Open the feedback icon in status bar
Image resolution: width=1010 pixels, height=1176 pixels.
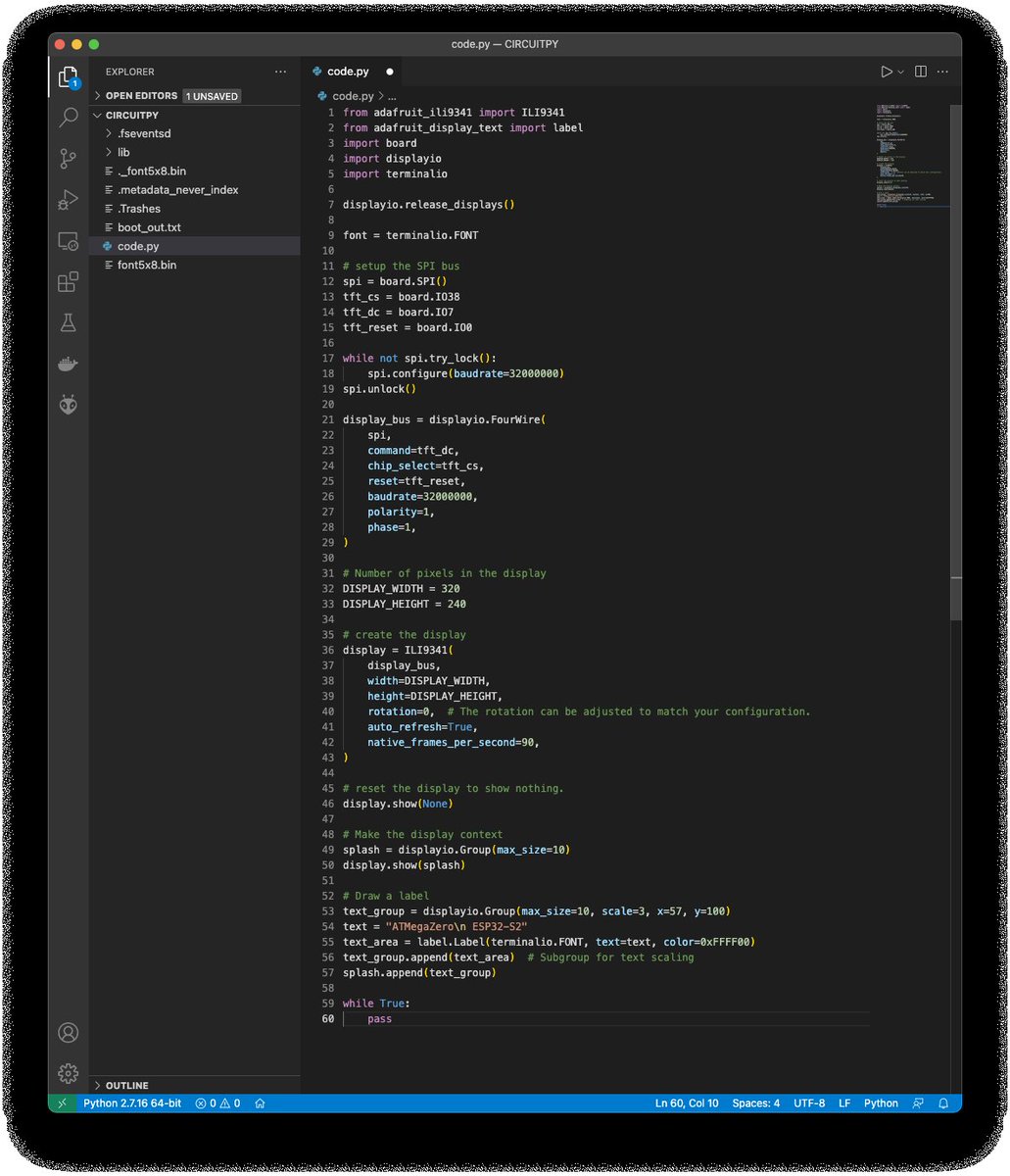pos(918,1102)
